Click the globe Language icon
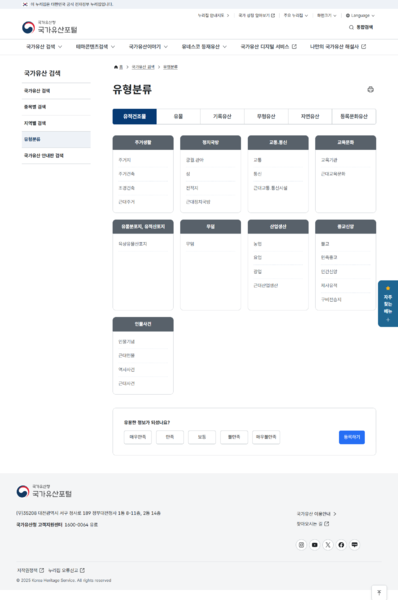Image resolution: width=398 pixels, height=600 pixels. pos(347,16)
